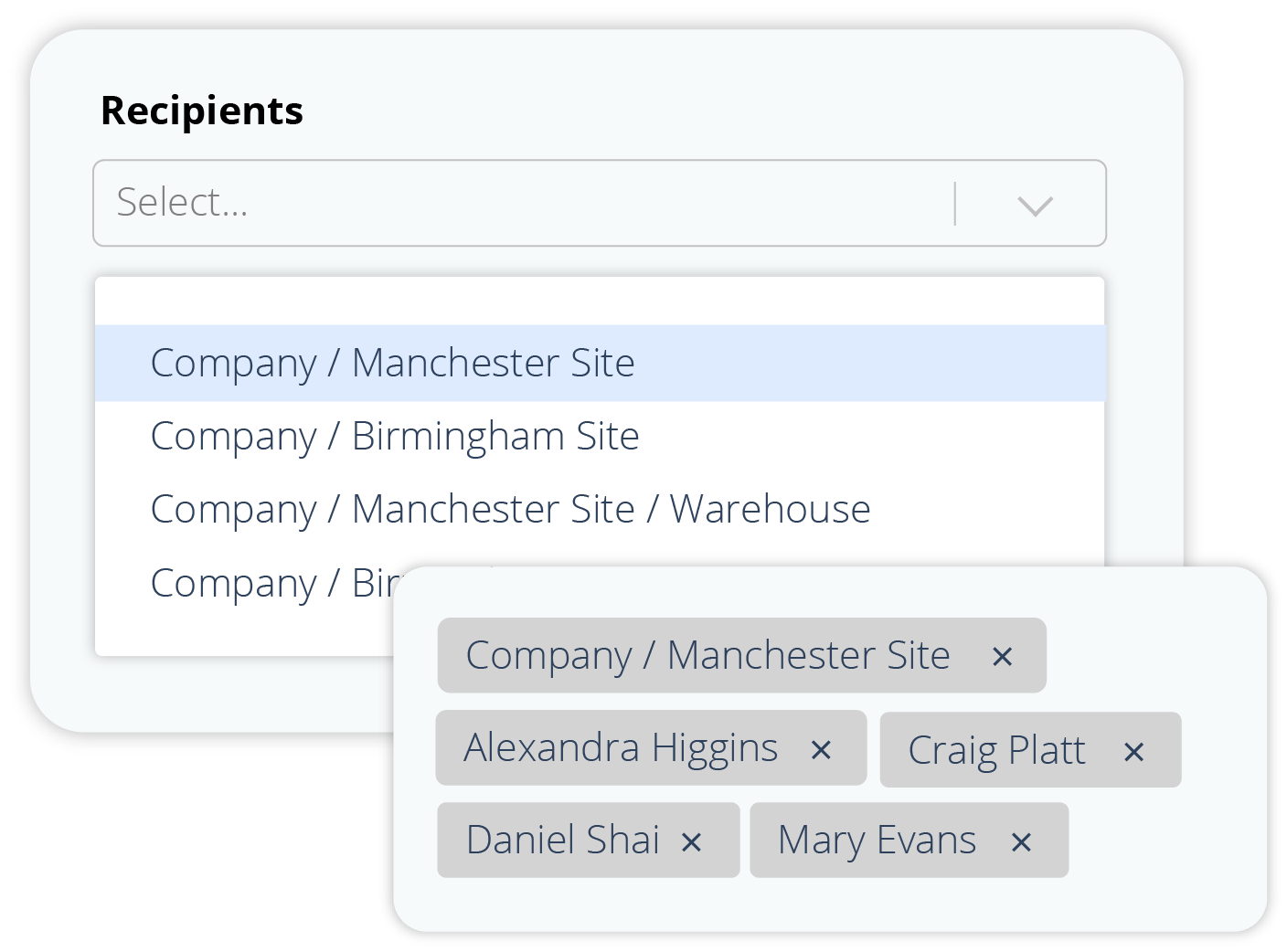Screen dimensions: 1287x952
Task: Remove Craig Platt recipient tag
Action: pyautogui.click(x=1133, y=752)
